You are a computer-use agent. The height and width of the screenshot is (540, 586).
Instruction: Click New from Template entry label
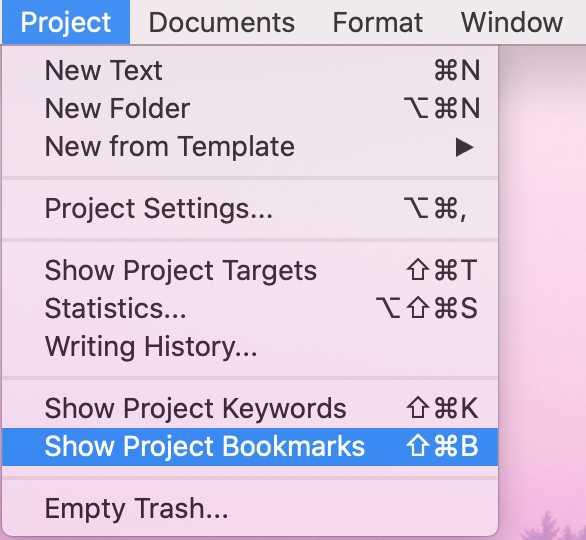tap(170, 146)
